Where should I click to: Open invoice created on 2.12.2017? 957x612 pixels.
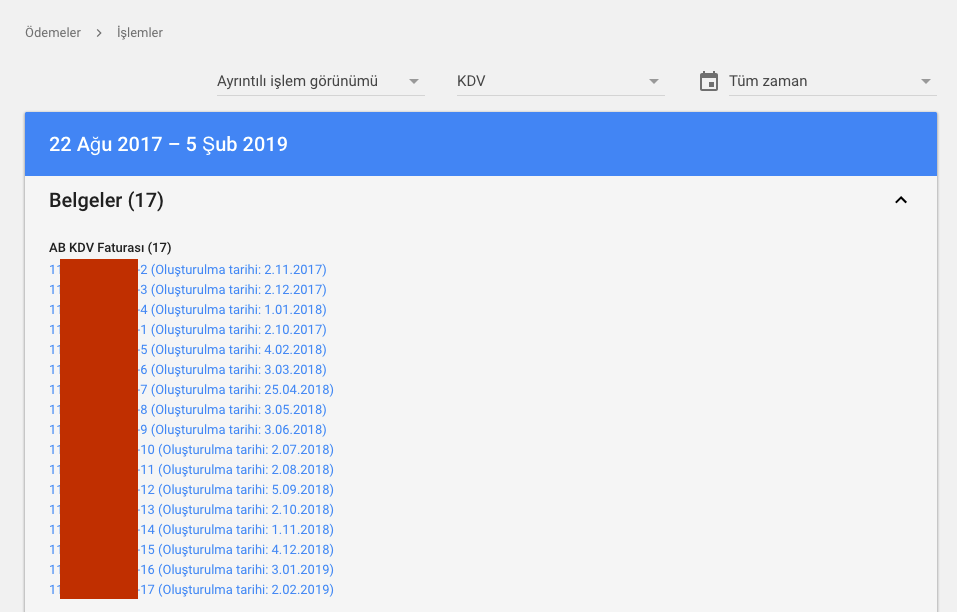(x=188, y=290)
